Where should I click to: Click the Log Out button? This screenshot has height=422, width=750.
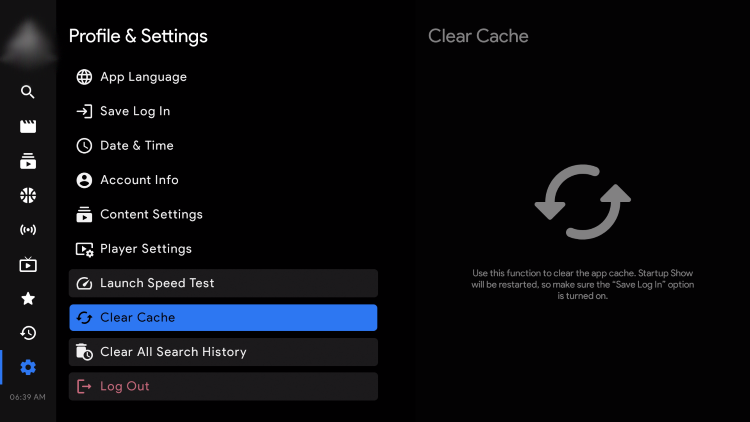223,386
